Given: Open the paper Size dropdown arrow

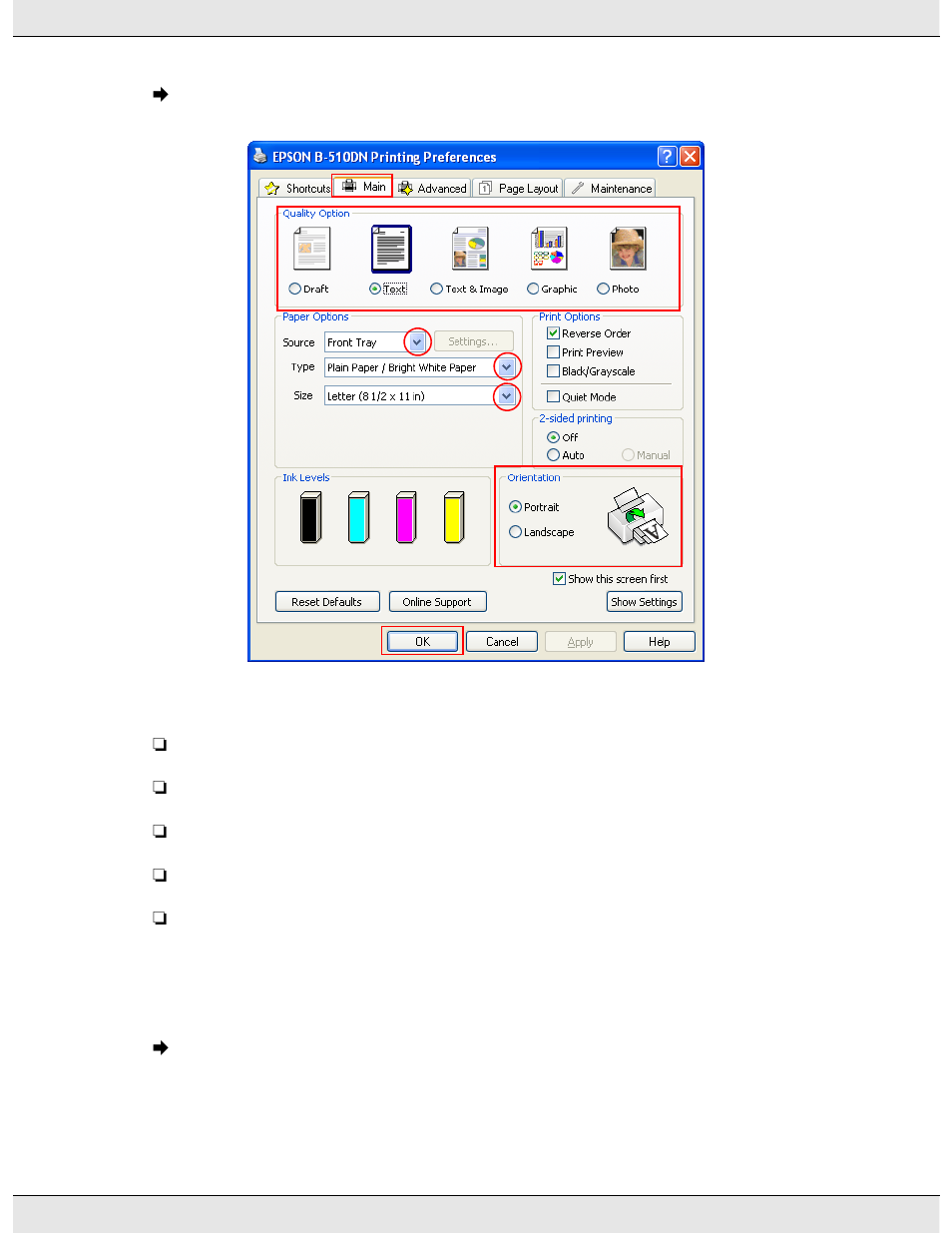Looking at the screenshot, I should click(507, 396).
